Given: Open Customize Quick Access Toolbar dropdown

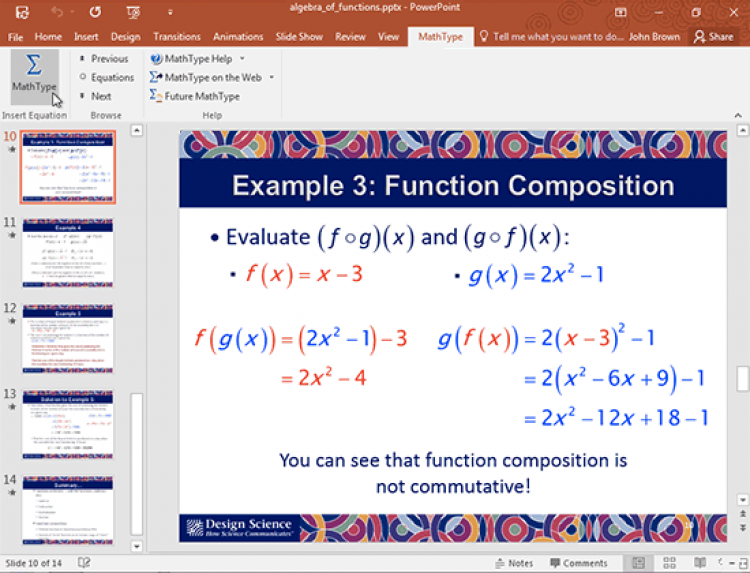Looking at the screenshot, I should click(170, 13).
